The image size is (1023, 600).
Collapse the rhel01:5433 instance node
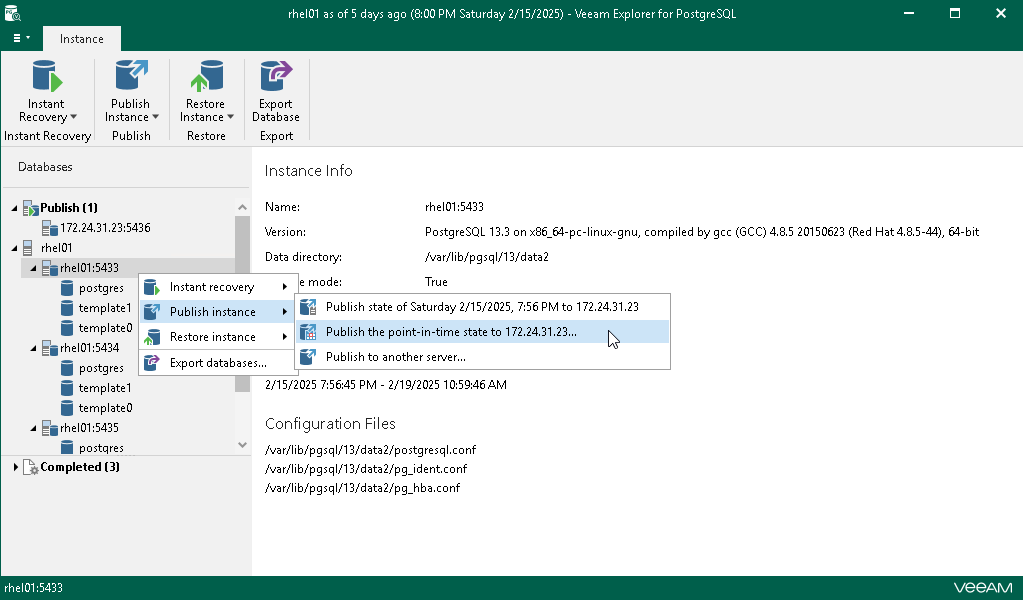[x=34, y=268]
